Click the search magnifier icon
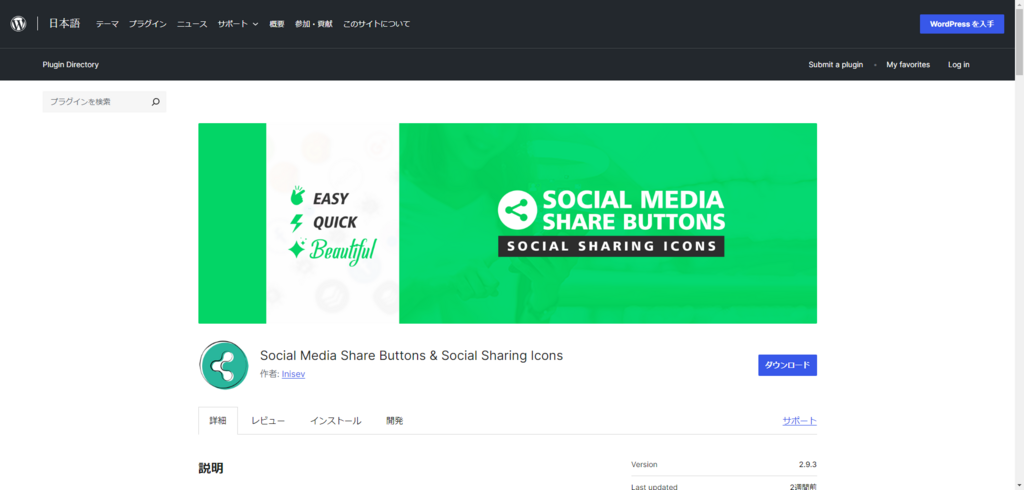This screenshot has height=490, width=1024. 155,102
